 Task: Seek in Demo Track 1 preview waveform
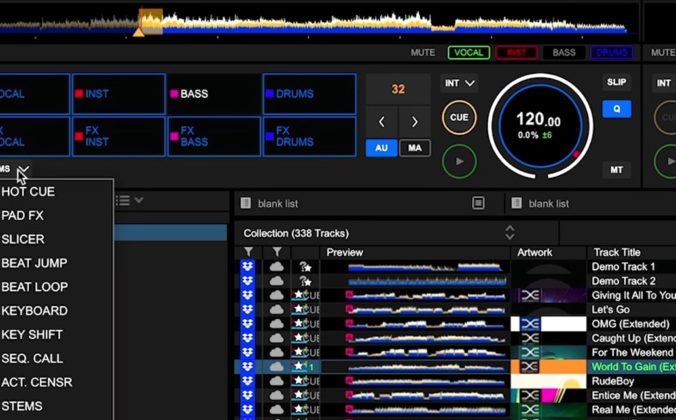tap(425, 267)
